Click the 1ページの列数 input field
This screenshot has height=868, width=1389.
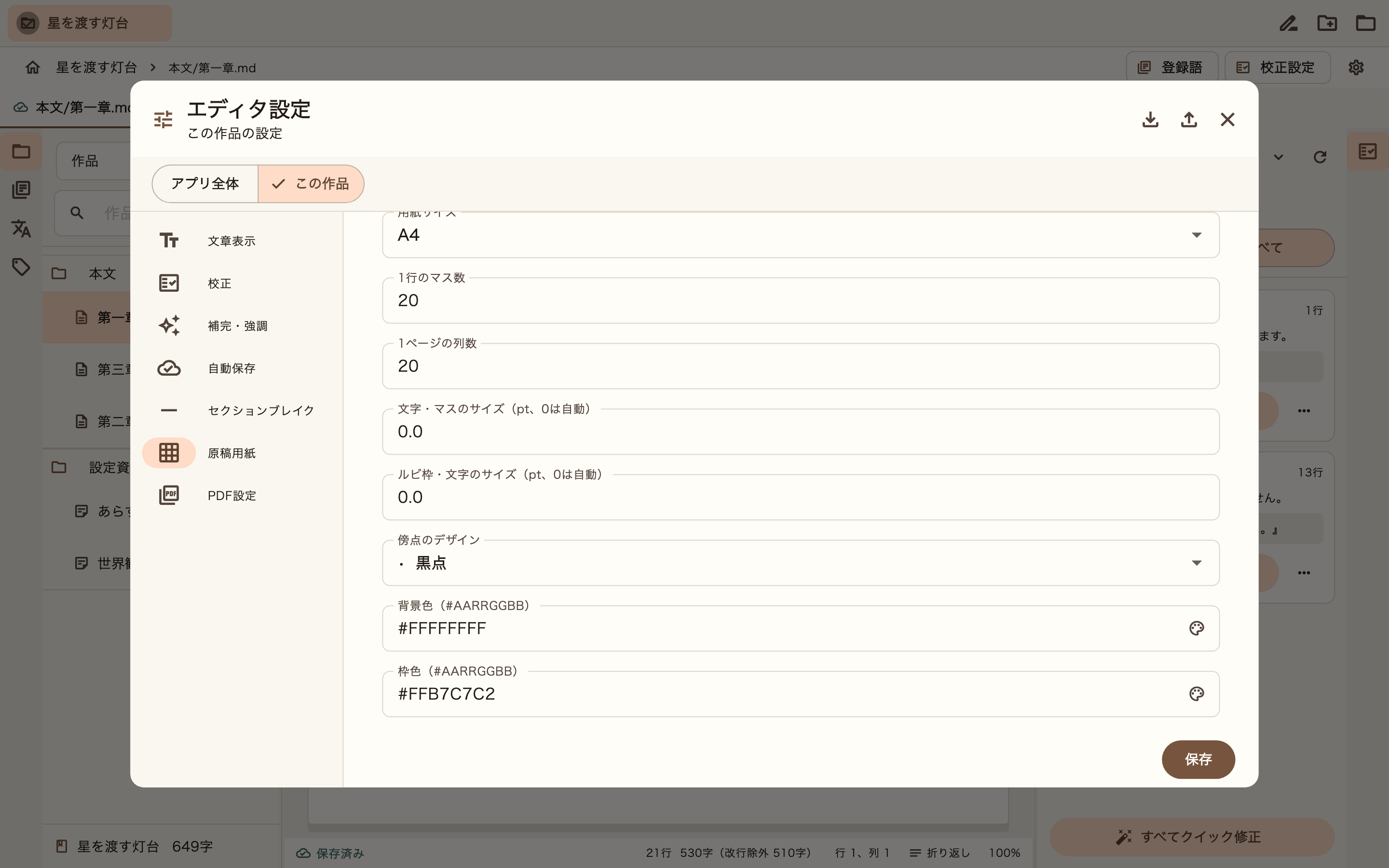coord(801,366)
